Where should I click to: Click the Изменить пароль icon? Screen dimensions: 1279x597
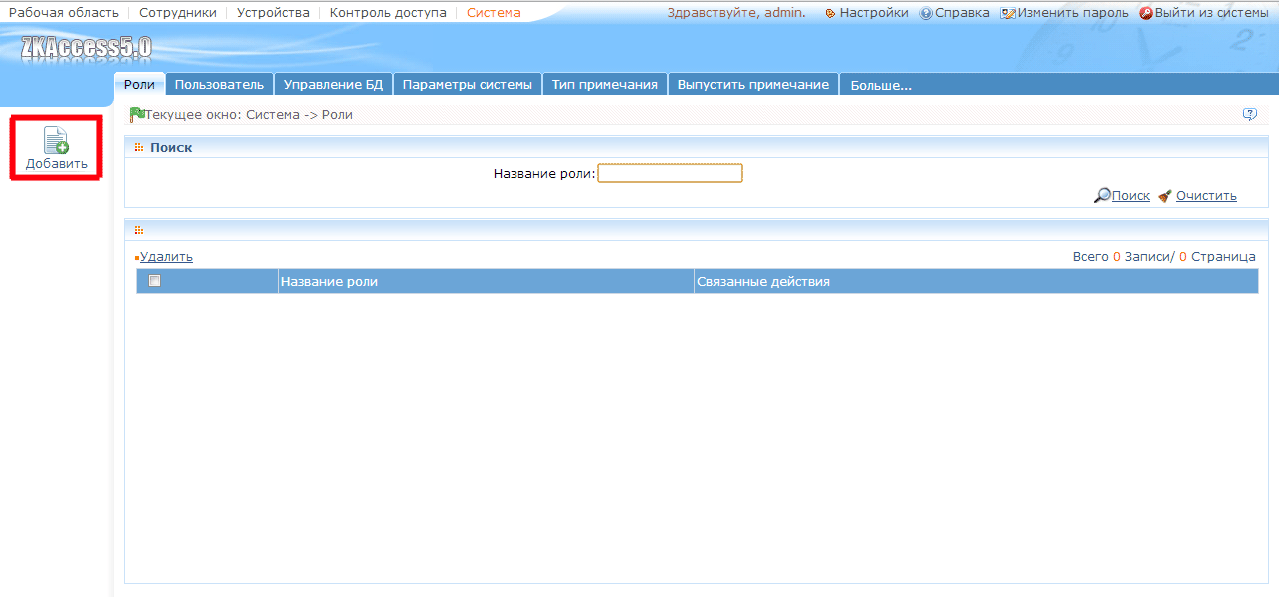1008,14
